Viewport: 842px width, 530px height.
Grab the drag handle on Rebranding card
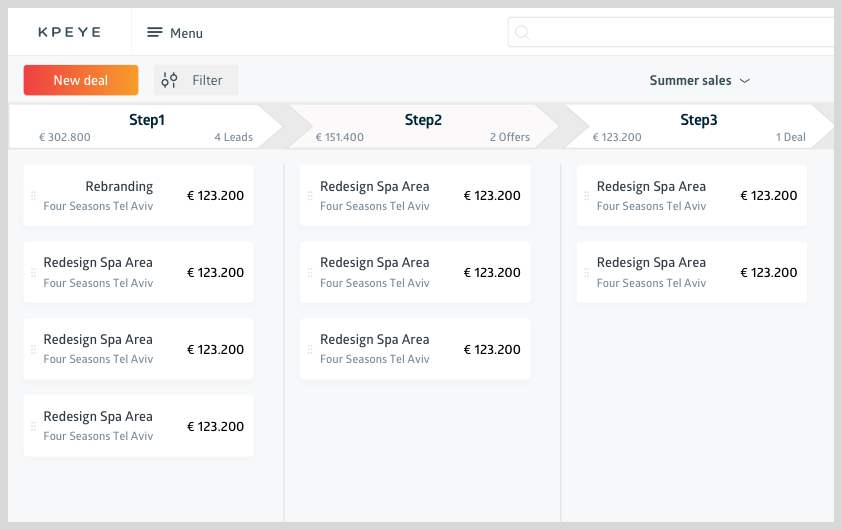pos(33,196)
